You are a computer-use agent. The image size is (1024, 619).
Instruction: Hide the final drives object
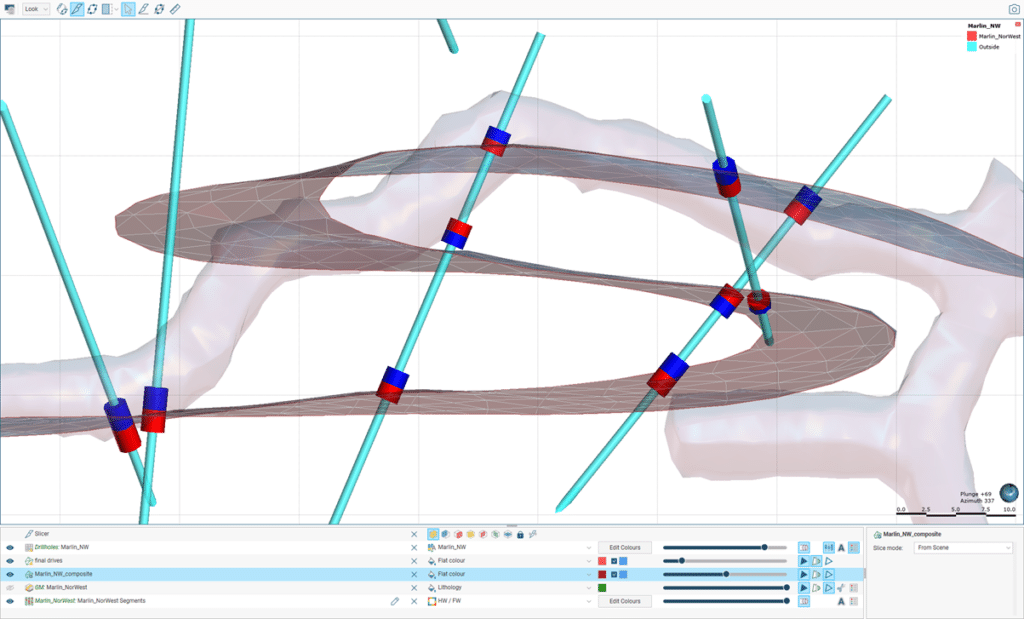pos(10,561)
